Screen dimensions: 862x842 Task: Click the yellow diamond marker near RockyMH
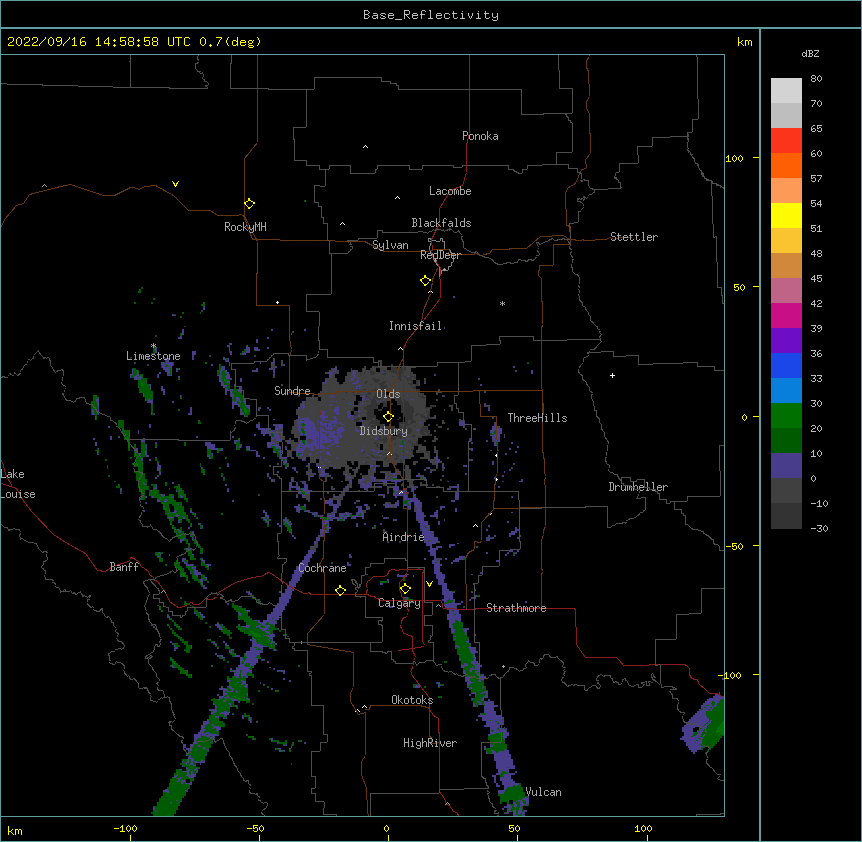coord(249,203)
